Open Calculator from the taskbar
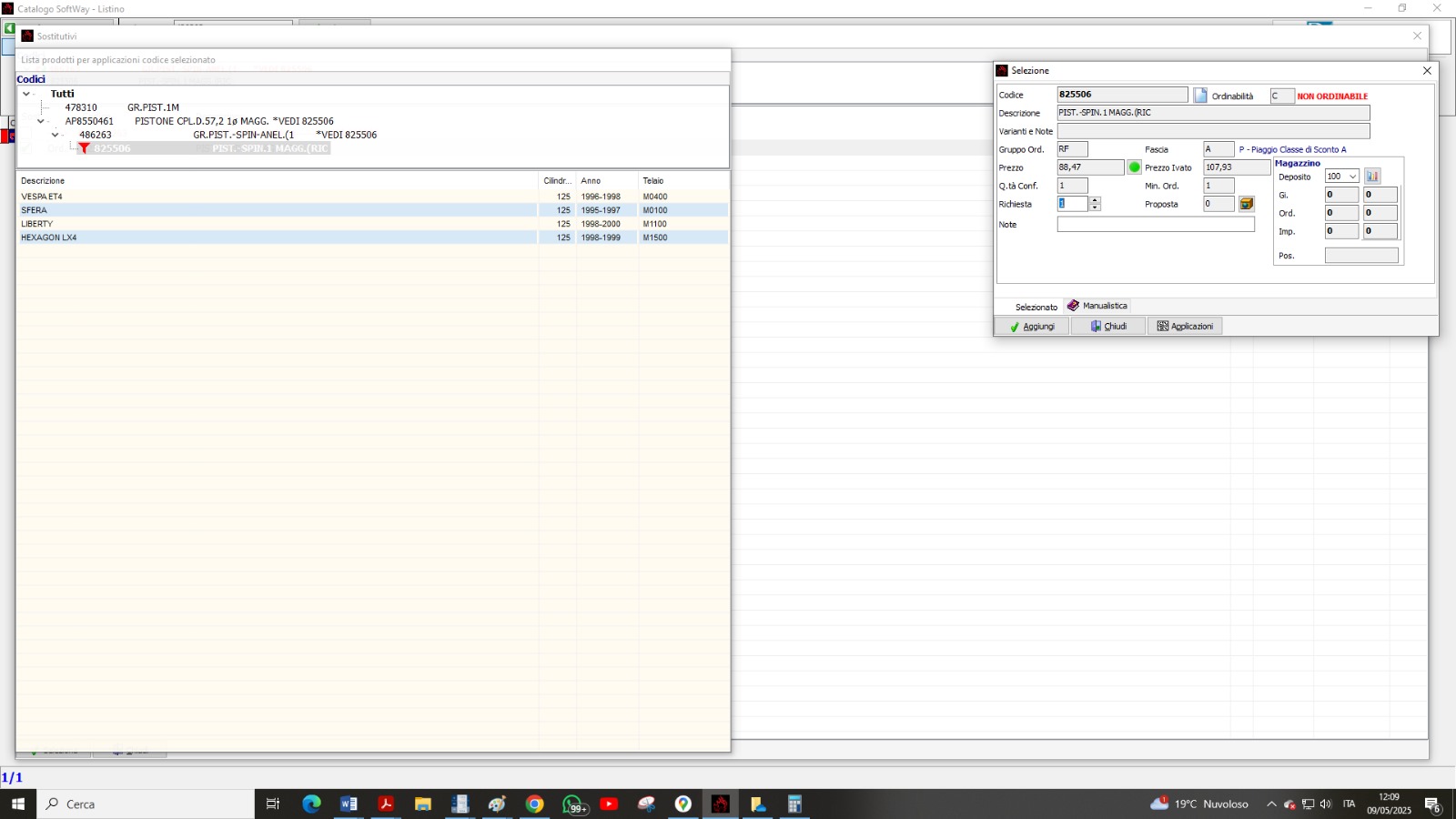The image size is (1456, 819). pyautogui.click(x=794, y=804)
